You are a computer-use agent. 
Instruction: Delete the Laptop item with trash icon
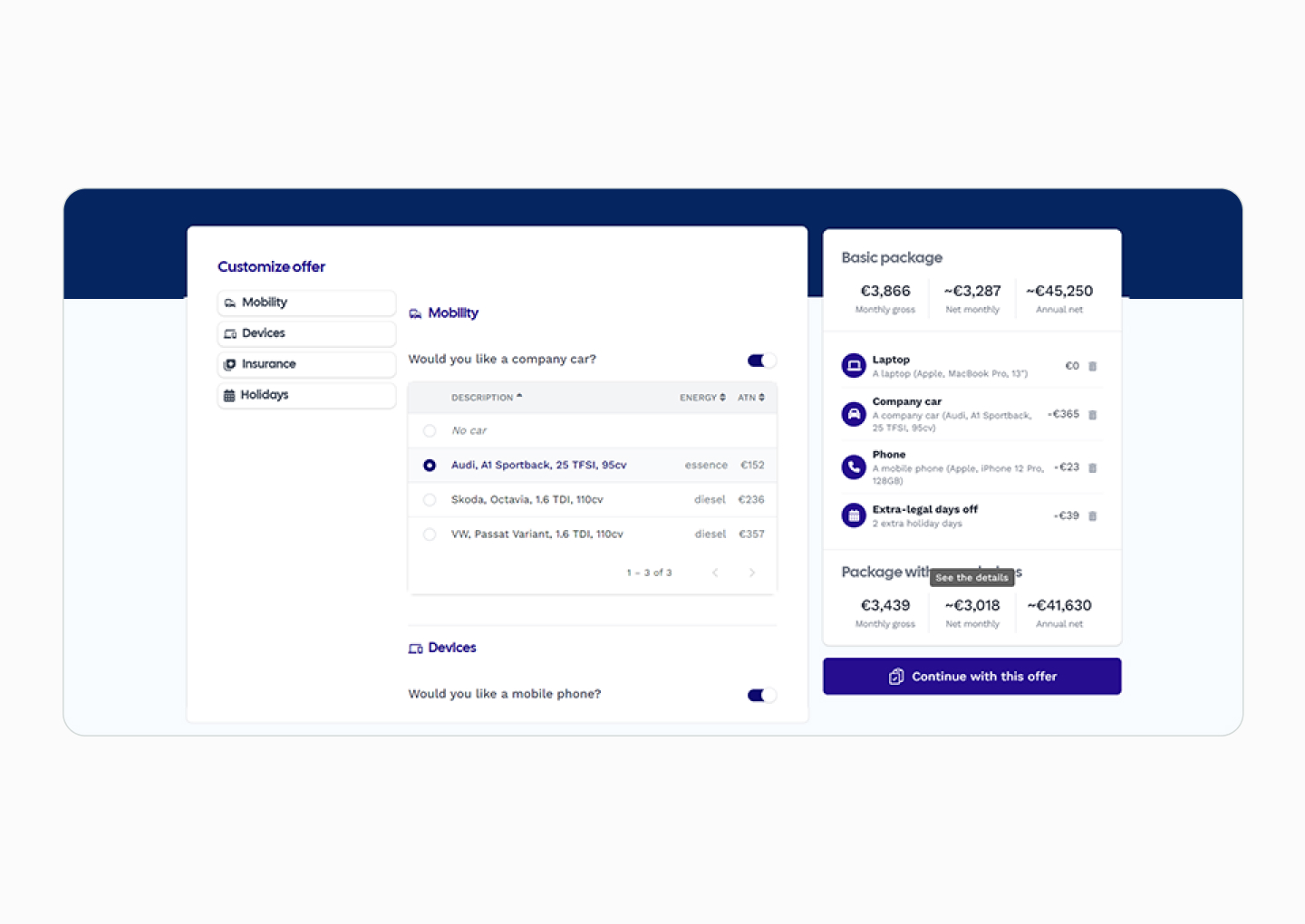[x=1092, y=366]
